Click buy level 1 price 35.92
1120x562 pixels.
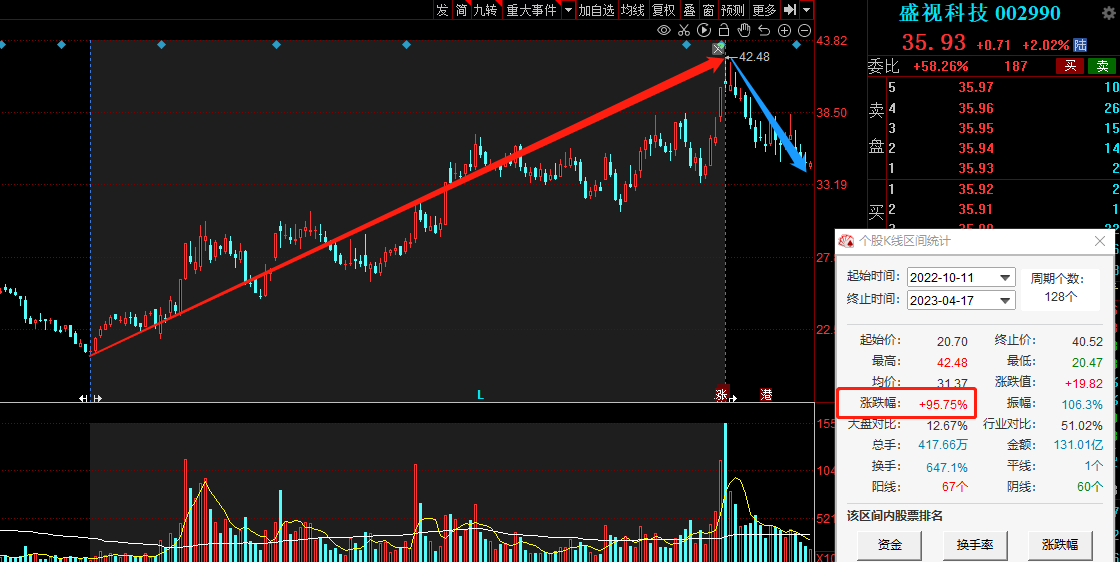[976, 189]
